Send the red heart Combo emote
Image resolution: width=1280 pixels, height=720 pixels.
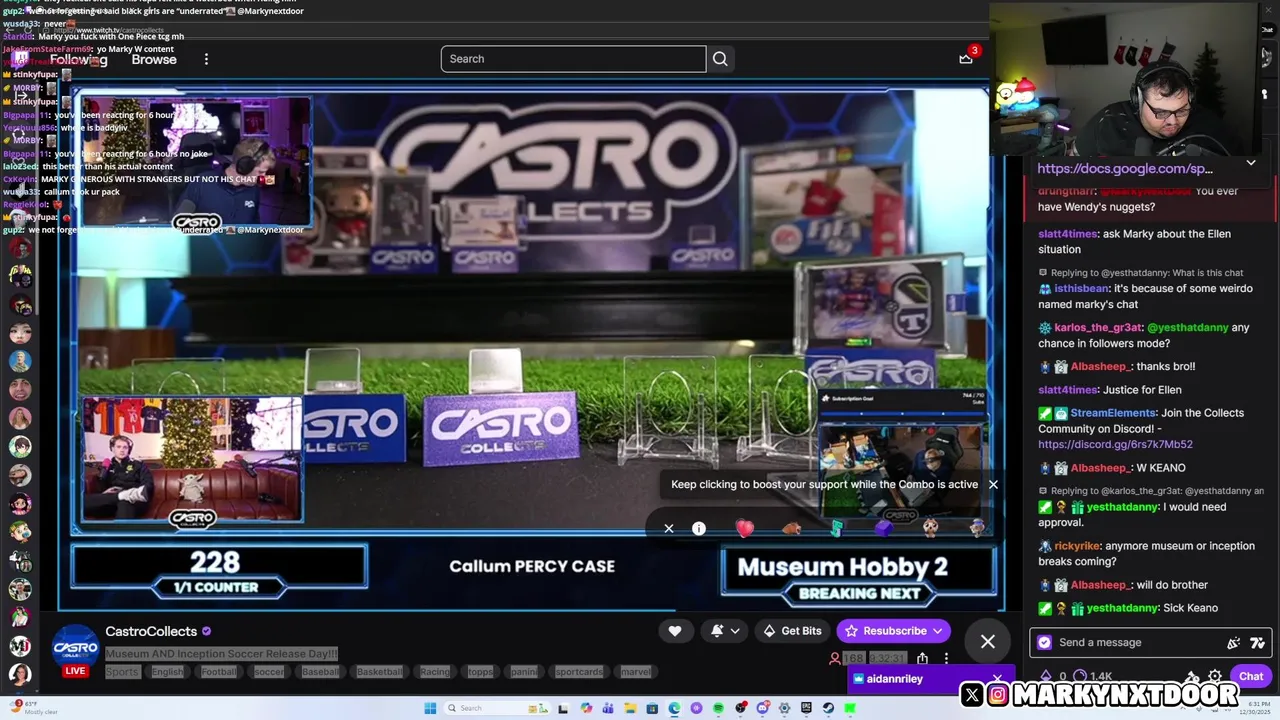tap(745, 528)
